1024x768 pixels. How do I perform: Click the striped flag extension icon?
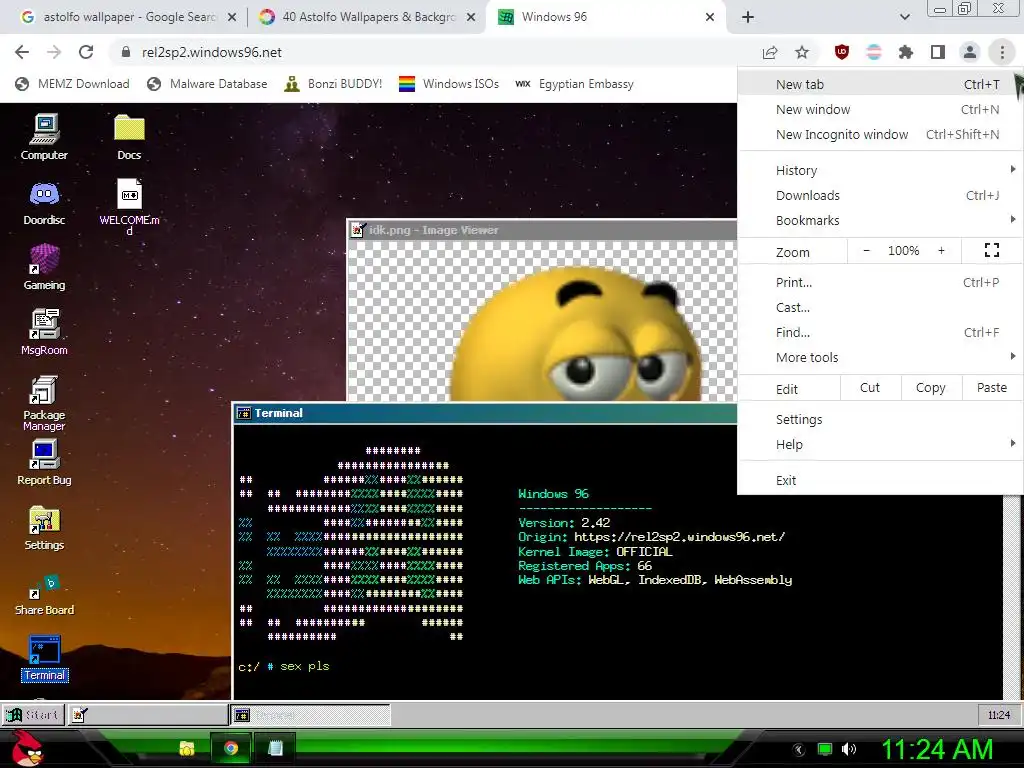coord(874,52)
